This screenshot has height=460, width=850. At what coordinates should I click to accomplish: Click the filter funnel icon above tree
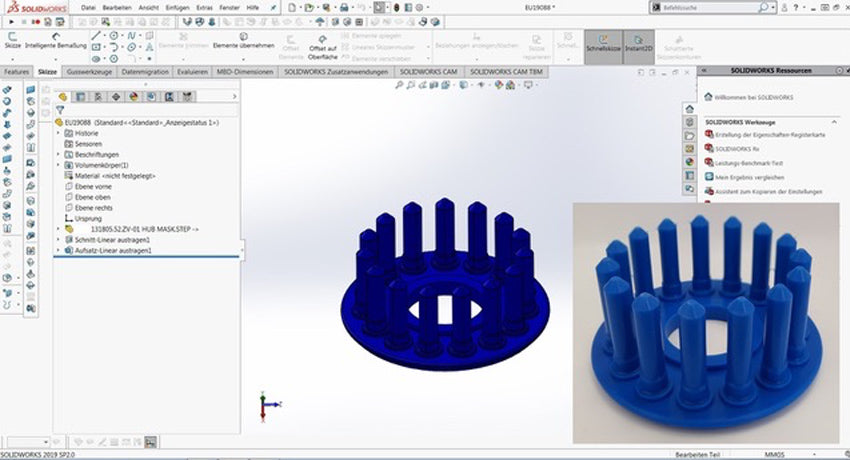click(61, 110)
